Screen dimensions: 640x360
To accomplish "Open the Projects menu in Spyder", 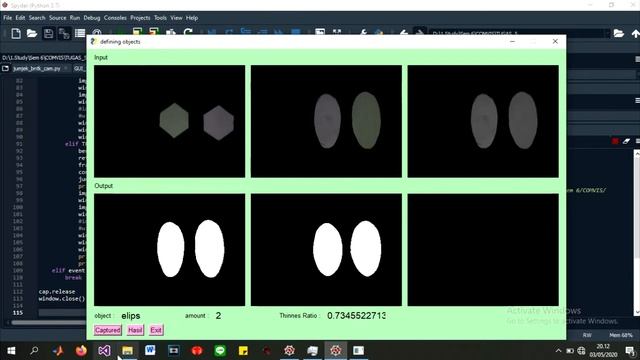I will click(140, 18).
